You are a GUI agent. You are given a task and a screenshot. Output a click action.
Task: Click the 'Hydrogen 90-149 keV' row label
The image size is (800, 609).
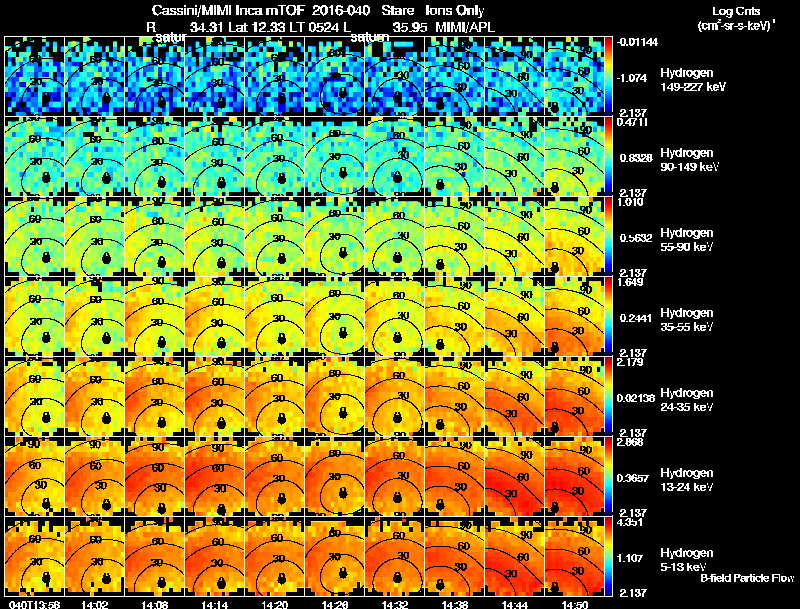pos(690,160)
